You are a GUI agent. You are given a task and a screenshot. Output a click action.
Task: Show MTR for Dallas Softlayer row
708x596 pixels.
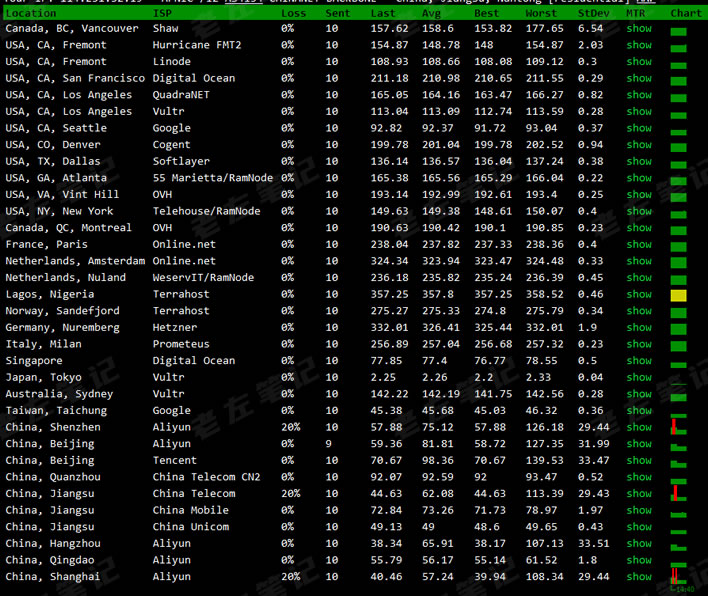pyautogui.click(x=638, y=161)
